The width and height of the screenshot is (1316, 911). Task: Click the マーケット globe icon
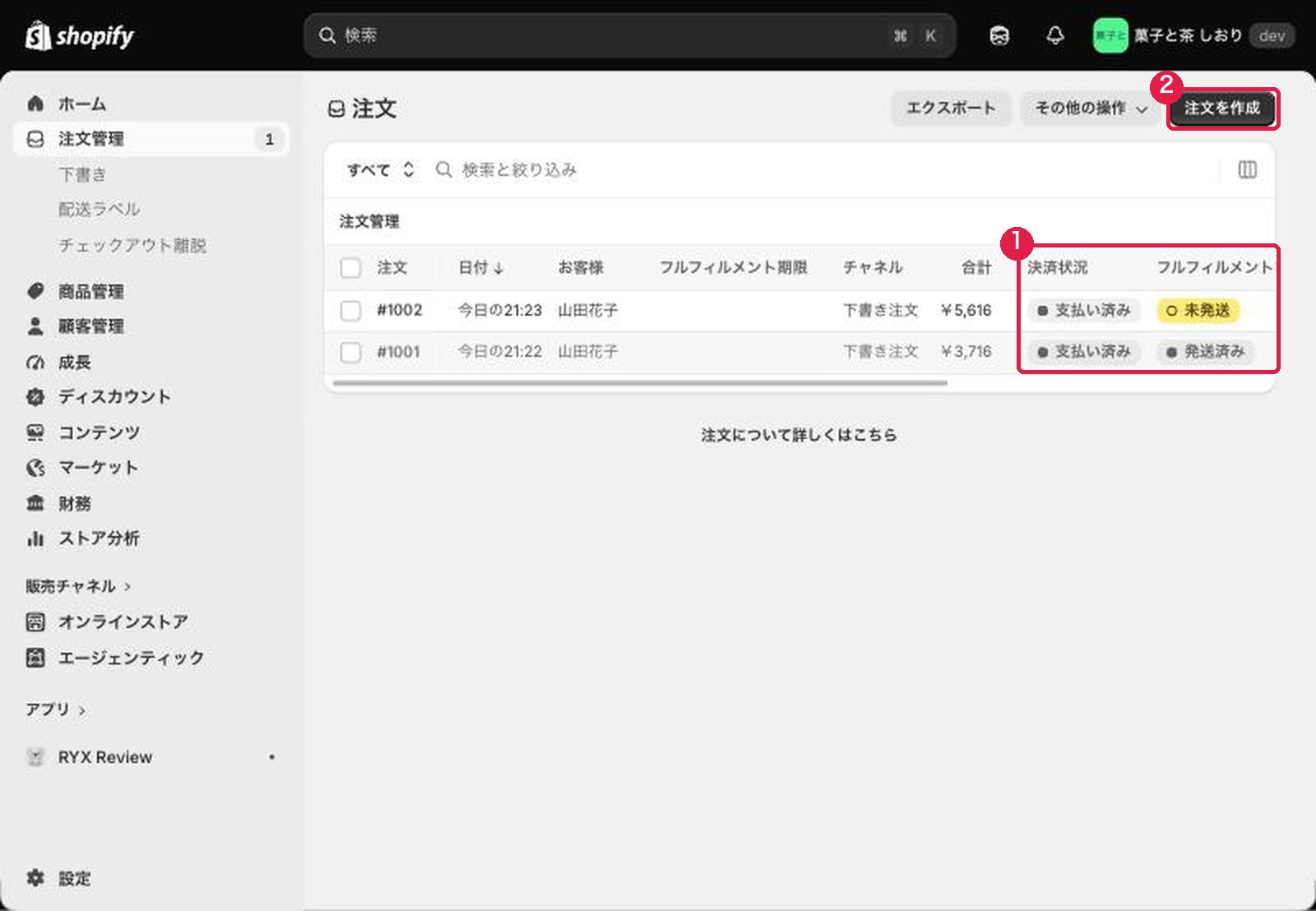[x=35, y=468]
